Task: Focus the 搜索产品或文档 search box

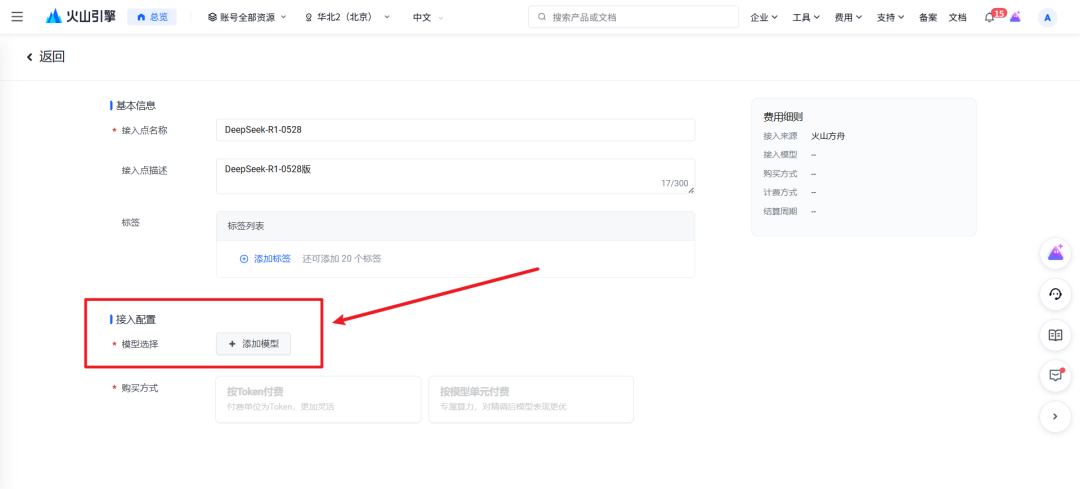Action: tap(633, 17)
